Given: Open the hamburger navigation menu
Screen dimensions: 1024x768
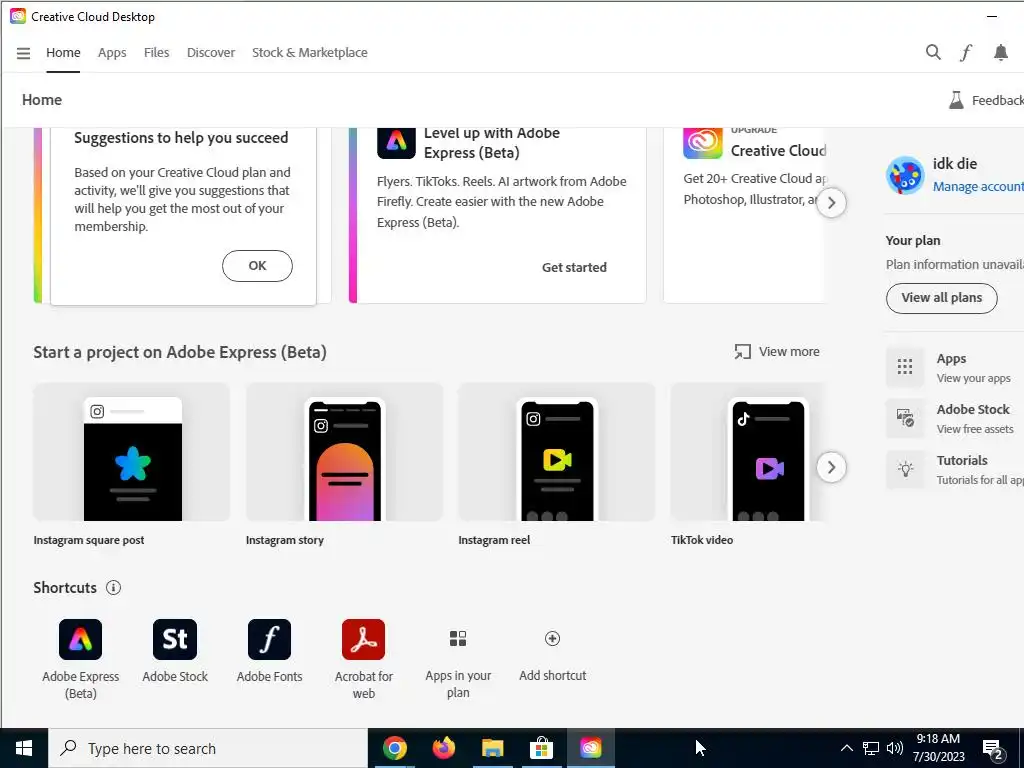Looking at the screenshot, I should 24,53.
